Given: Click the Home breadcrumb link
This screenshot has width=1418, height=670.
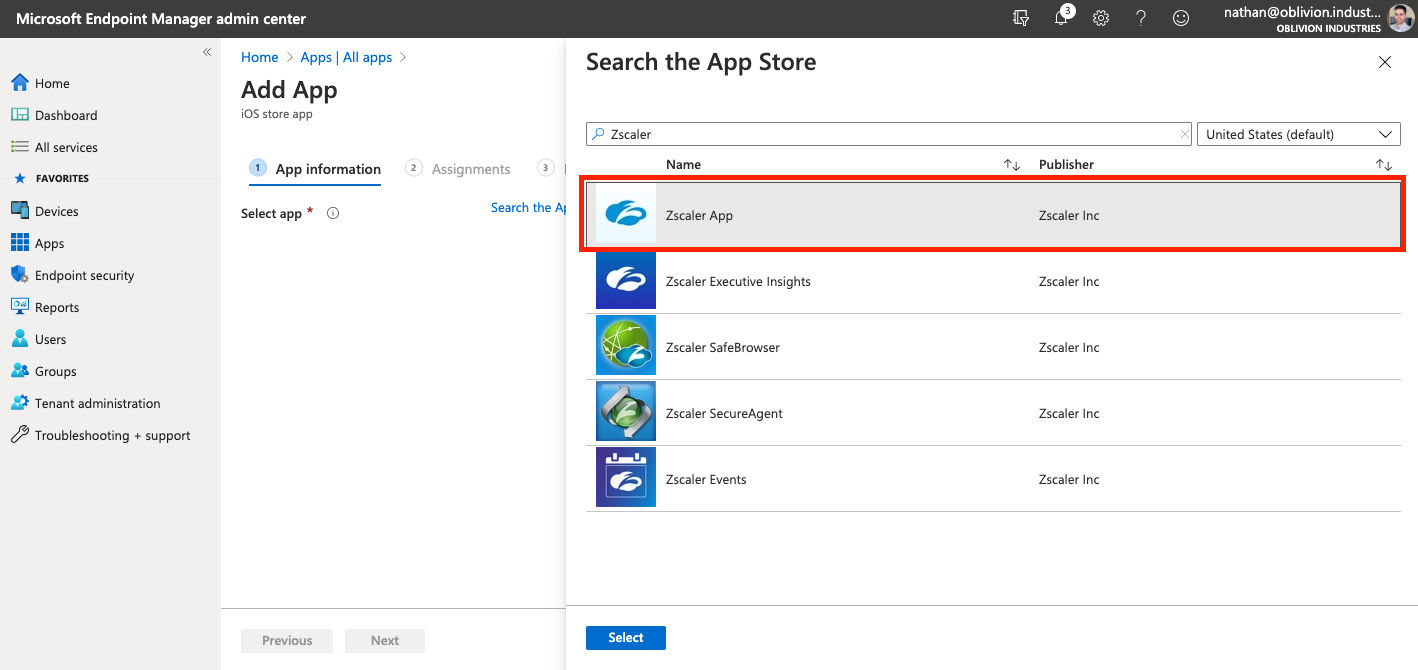Looking at the screenshot, I should pyautogui.click(x=259, y=57).
